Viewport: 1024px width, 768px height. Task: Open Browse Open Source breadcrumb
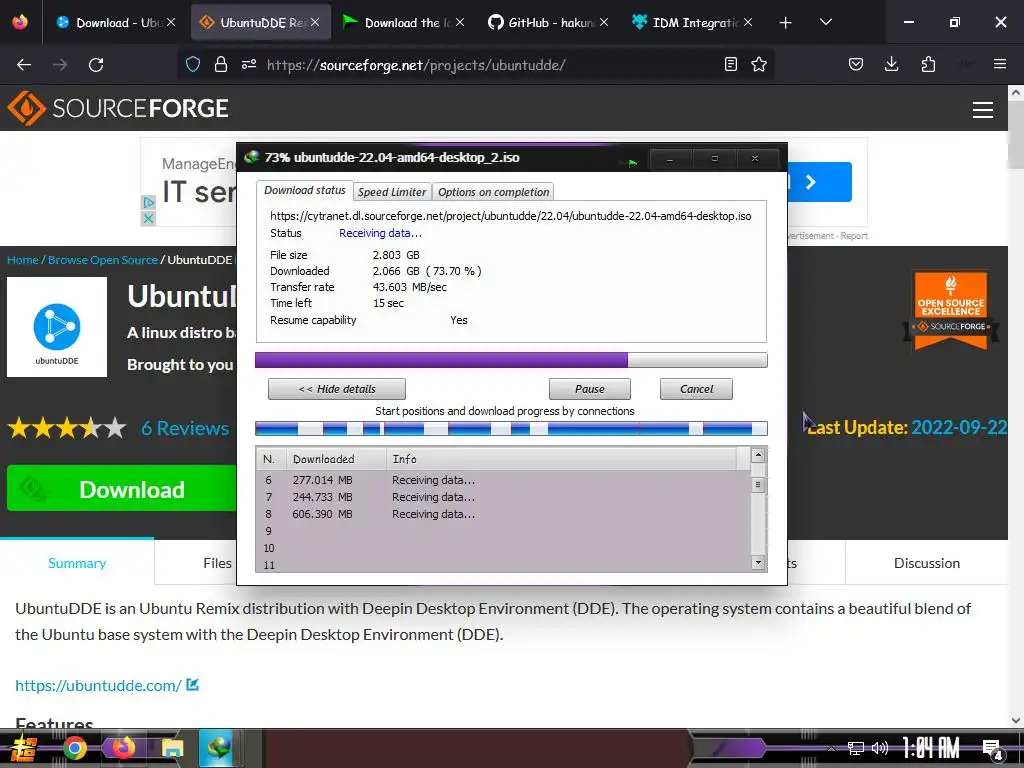(x=103, y=260)
